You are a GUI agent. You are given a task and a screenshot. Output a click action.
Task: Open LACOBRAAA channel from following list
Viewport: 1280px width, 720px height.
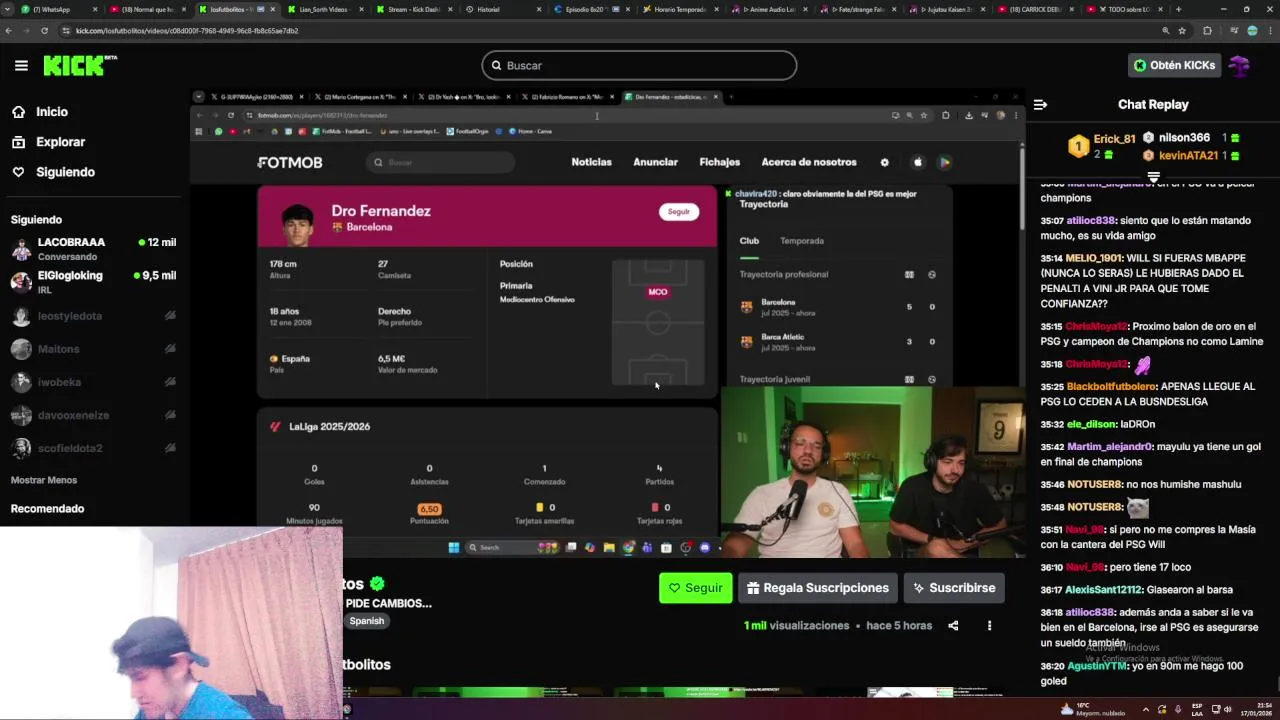[x=93, y=248]
